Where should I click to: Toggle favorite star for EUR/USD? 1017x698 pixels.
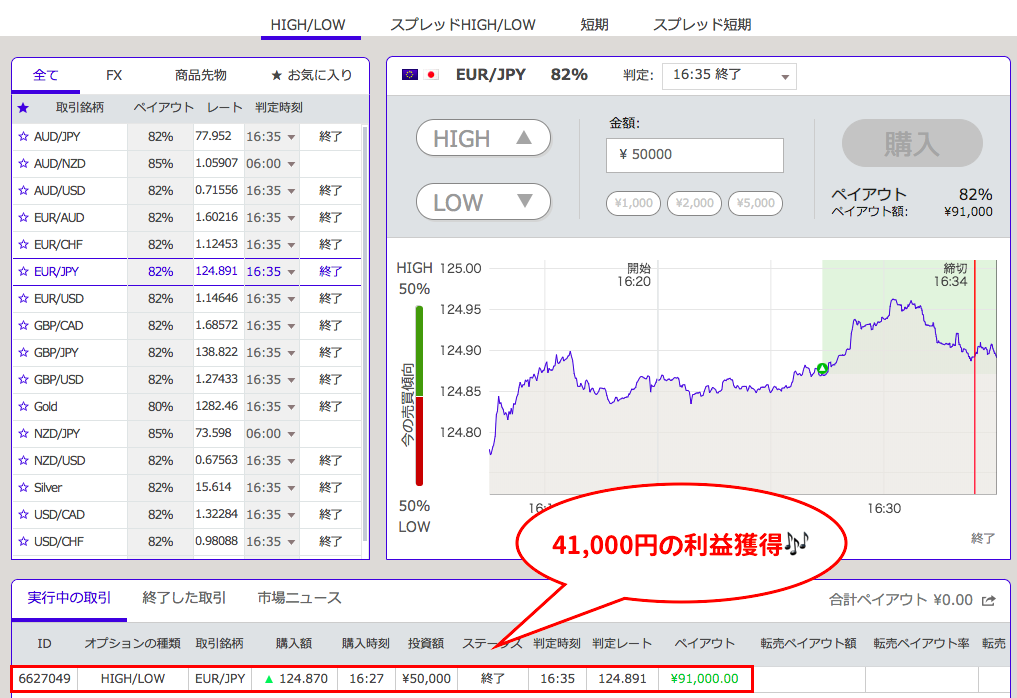coord(24,298)
